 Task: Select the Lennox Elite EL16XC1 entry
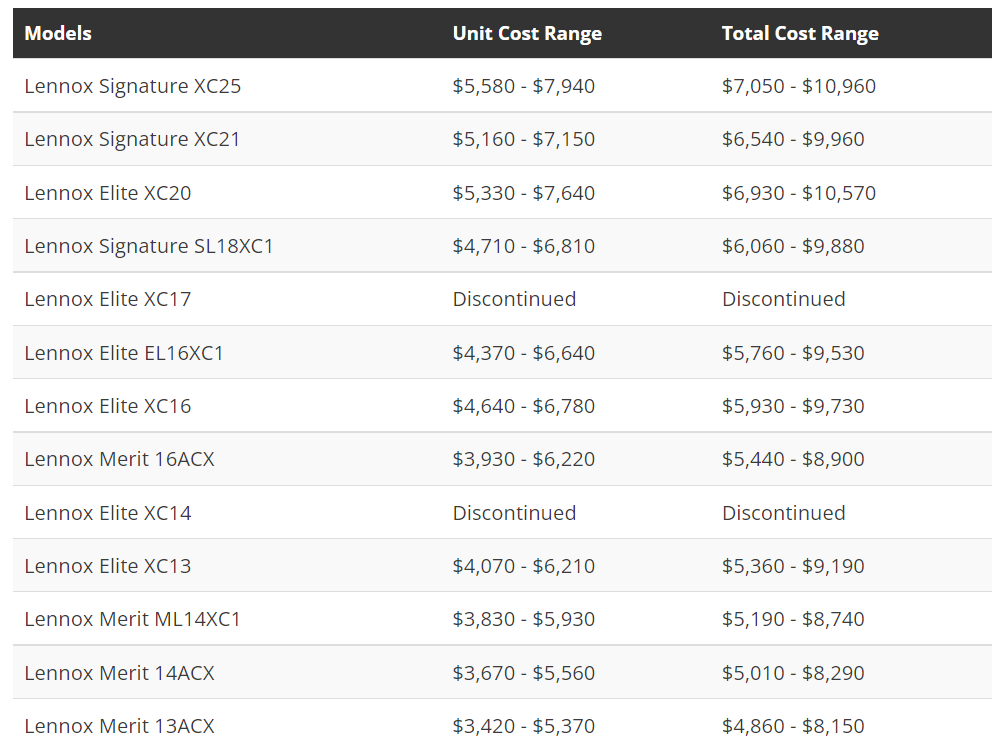click(x=124, y=353)
